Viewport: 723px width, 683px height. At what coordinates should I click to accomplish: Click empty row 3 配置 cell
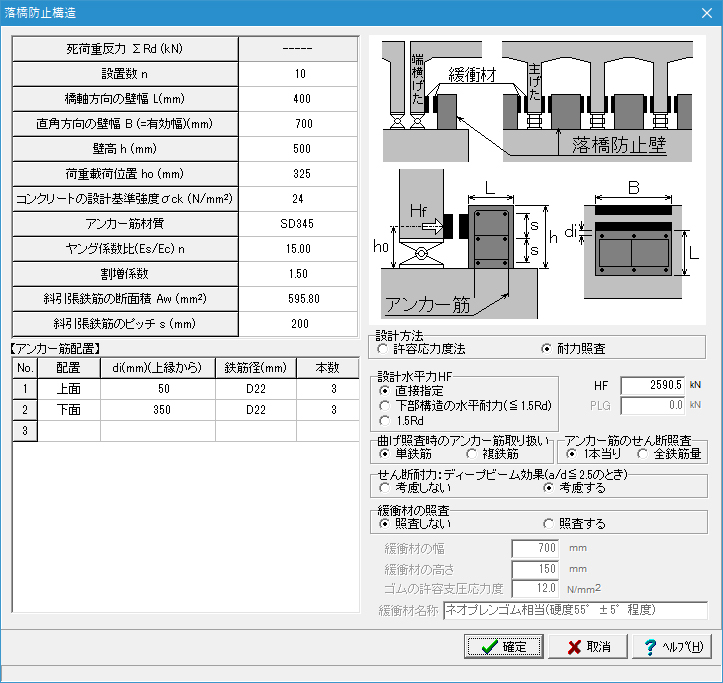(x=69, y=430)
